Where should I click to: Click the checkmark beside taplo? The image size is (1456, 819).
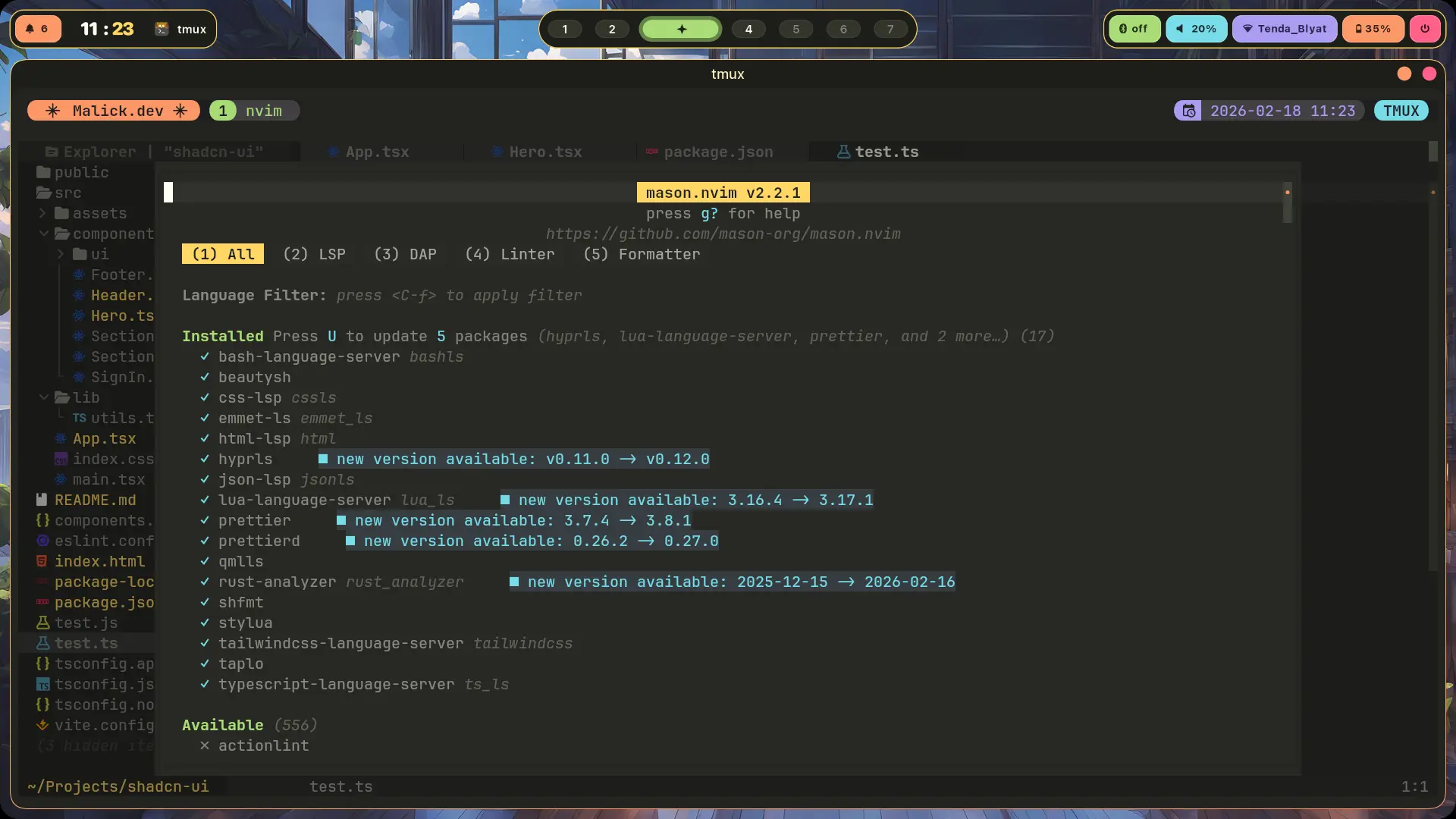coord(205,664)
